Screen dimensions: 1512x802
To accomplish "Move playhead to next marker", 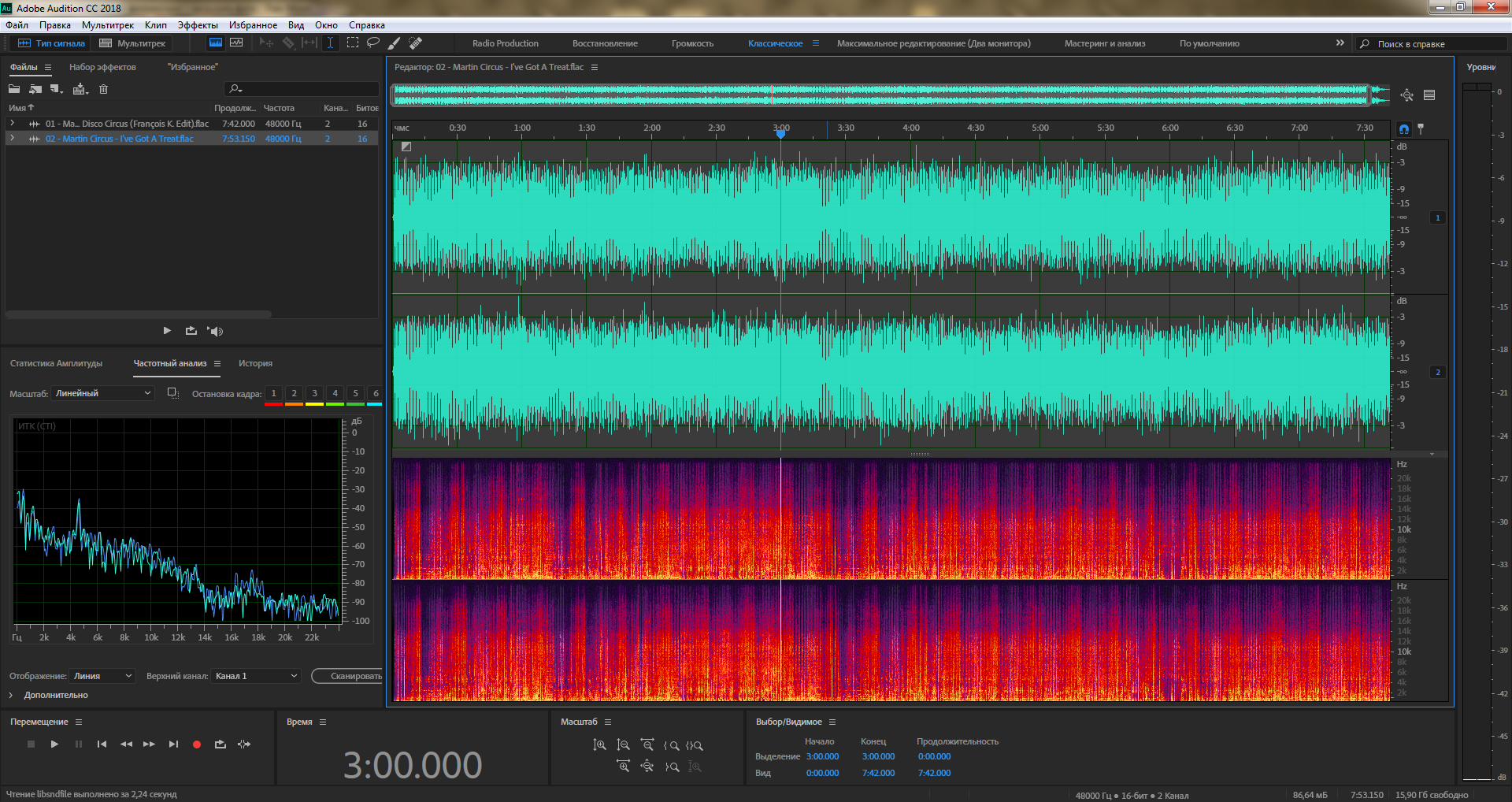I will (x=173, y=744).
